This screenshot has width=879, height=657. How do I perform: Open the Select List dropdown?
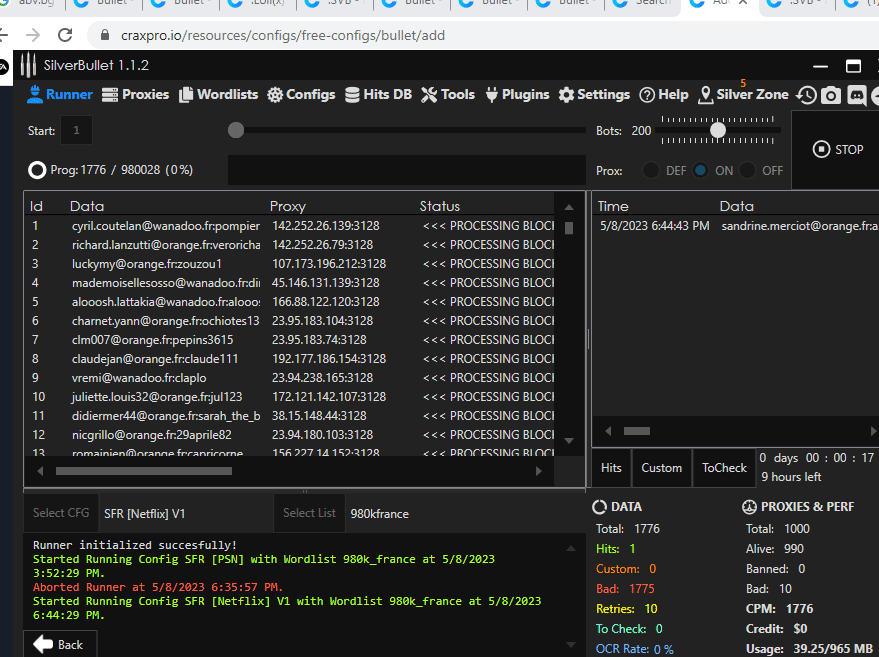click(309, 512)
